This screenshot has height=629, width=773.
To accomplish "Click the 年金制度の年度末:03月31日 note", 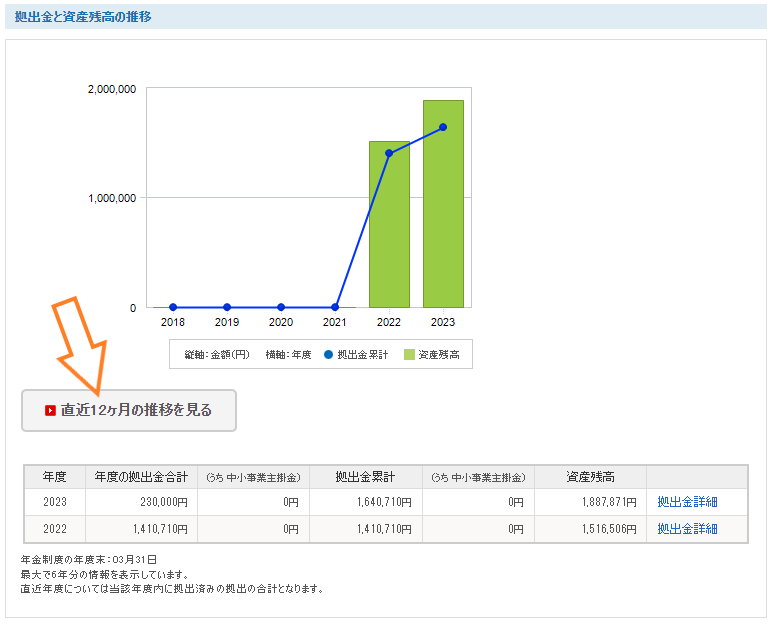I will pos(89,559).
